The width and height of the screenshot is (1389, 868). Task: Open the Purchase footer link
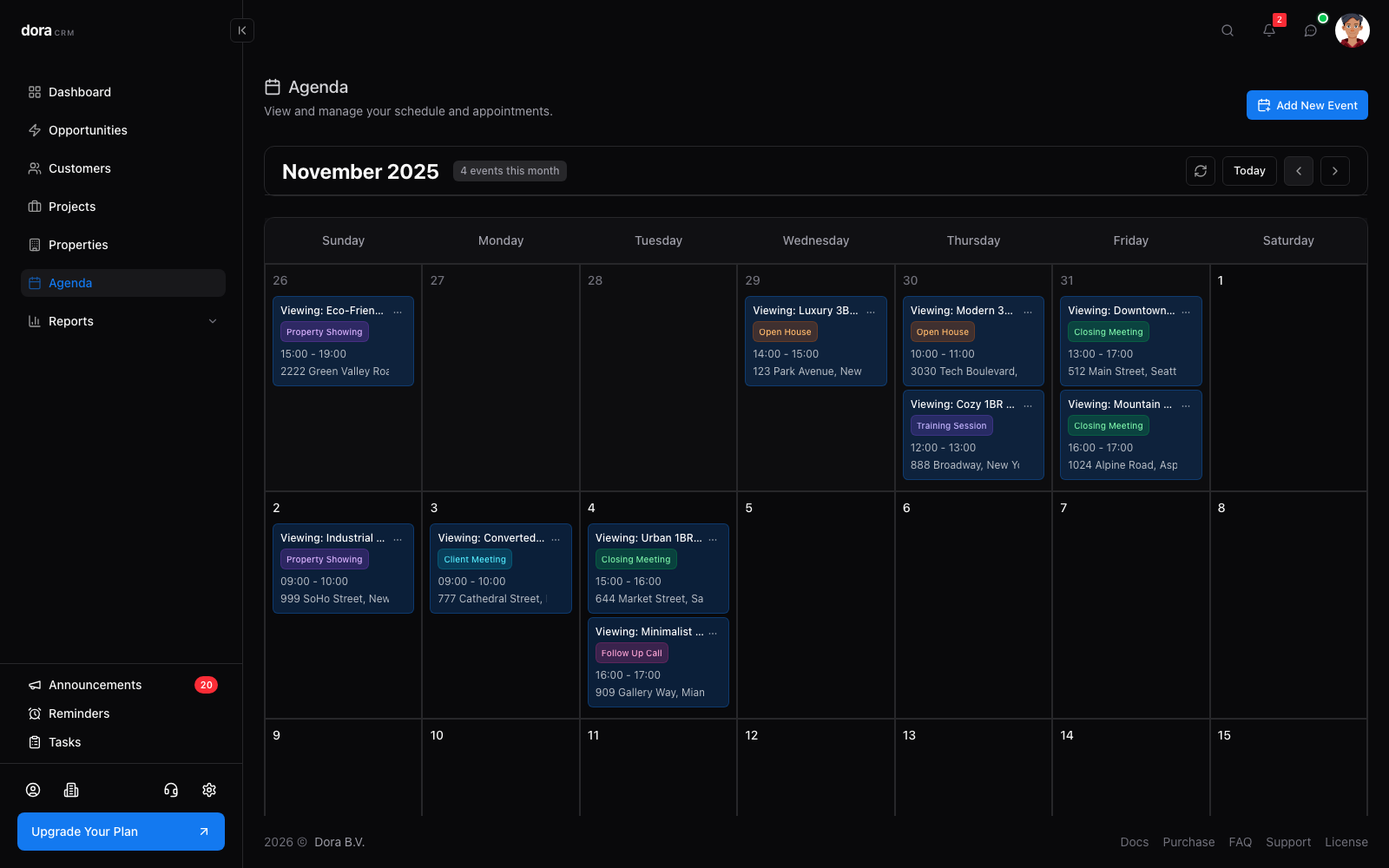coord(1188,842)
